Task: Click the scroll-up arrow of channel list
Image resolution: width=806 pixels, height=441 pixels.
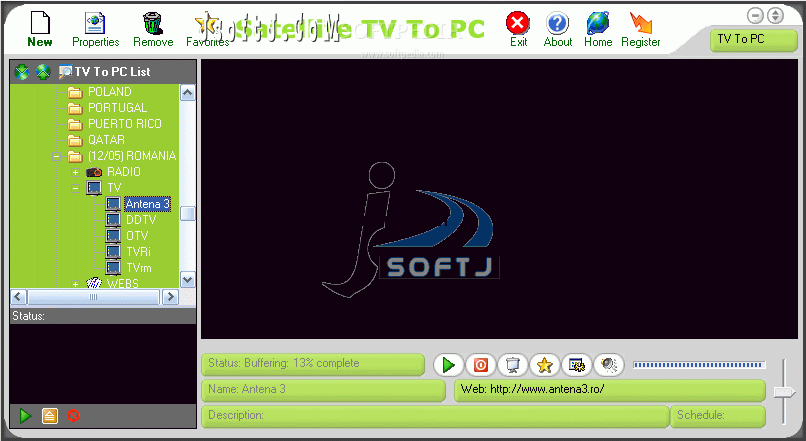Action: [x=188, y=93]
